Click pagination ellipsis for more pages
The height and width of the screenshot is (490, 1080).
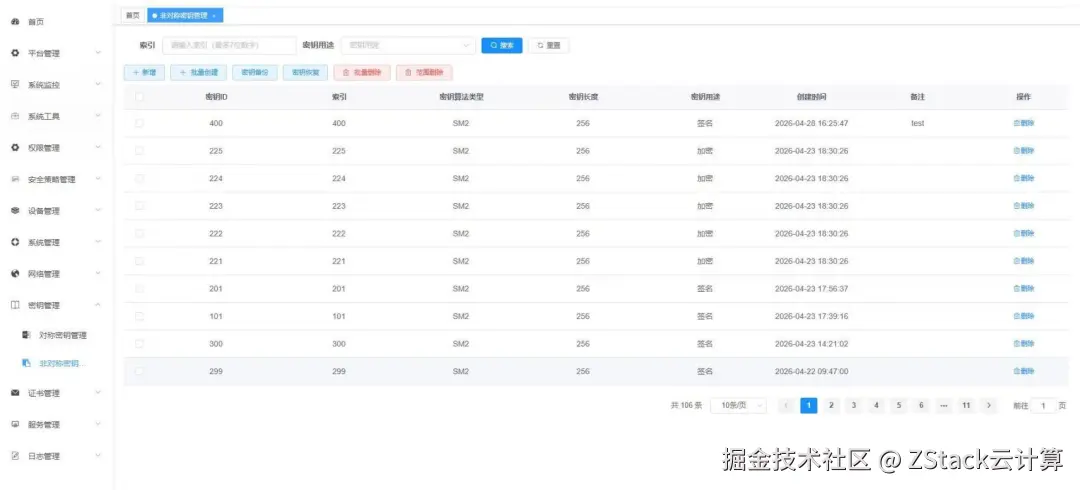[x=944, y=406]
